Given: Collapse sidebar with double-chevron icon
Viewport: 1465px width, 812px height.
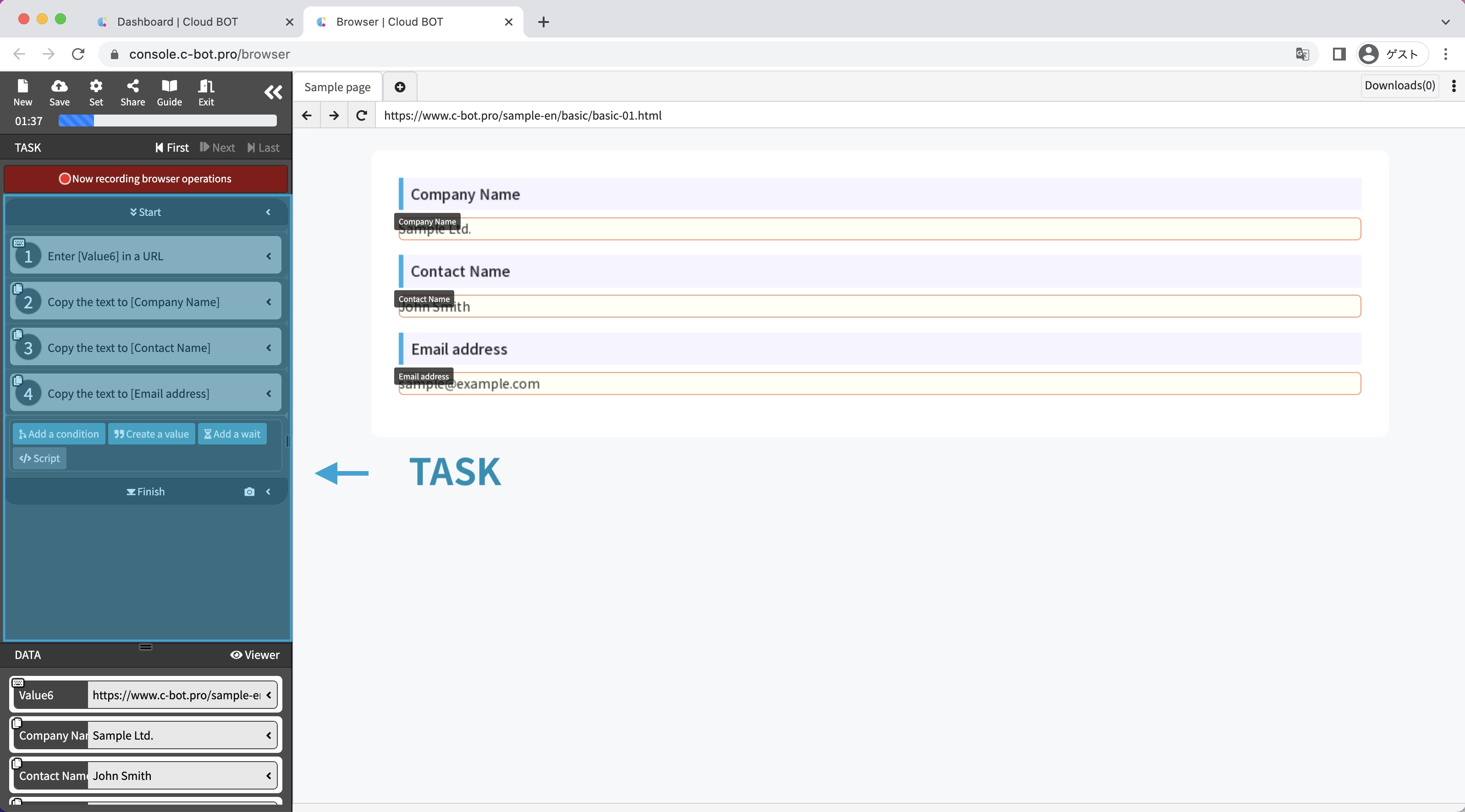Looking at the screenshot, I should pos(273,92).
